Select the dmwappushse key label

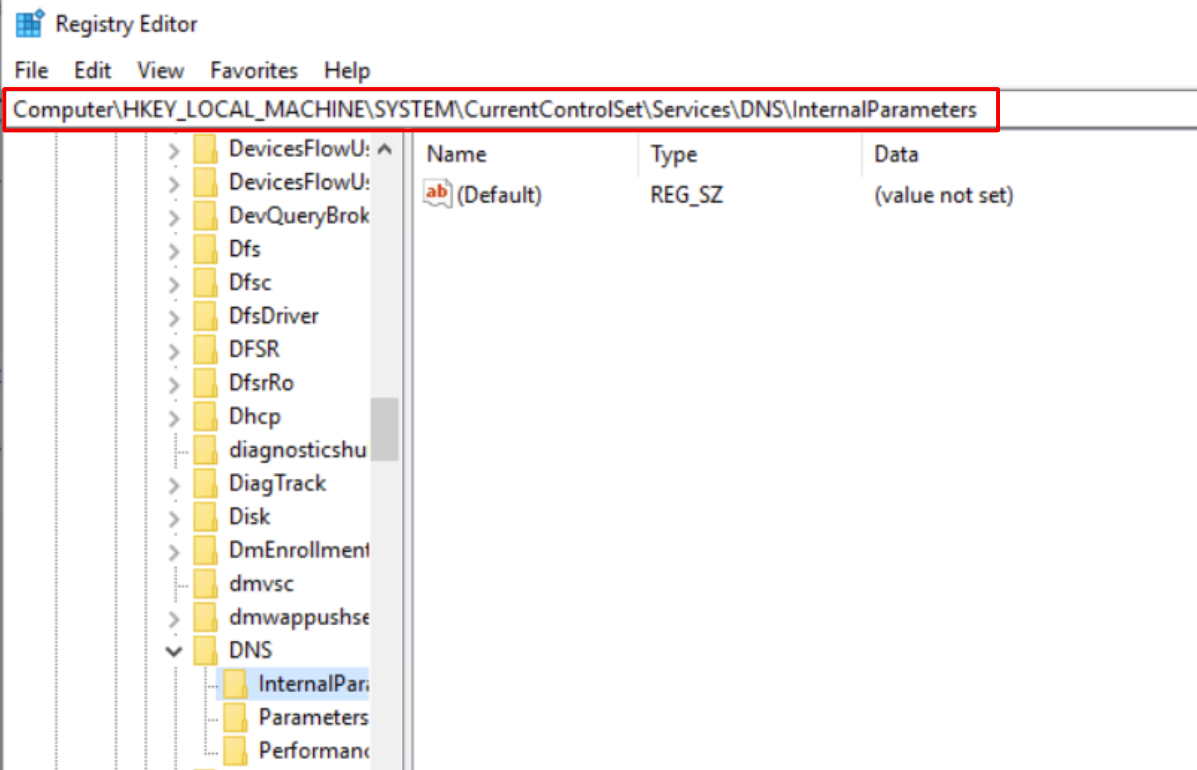pyautogui.click(x=298, y=617)
